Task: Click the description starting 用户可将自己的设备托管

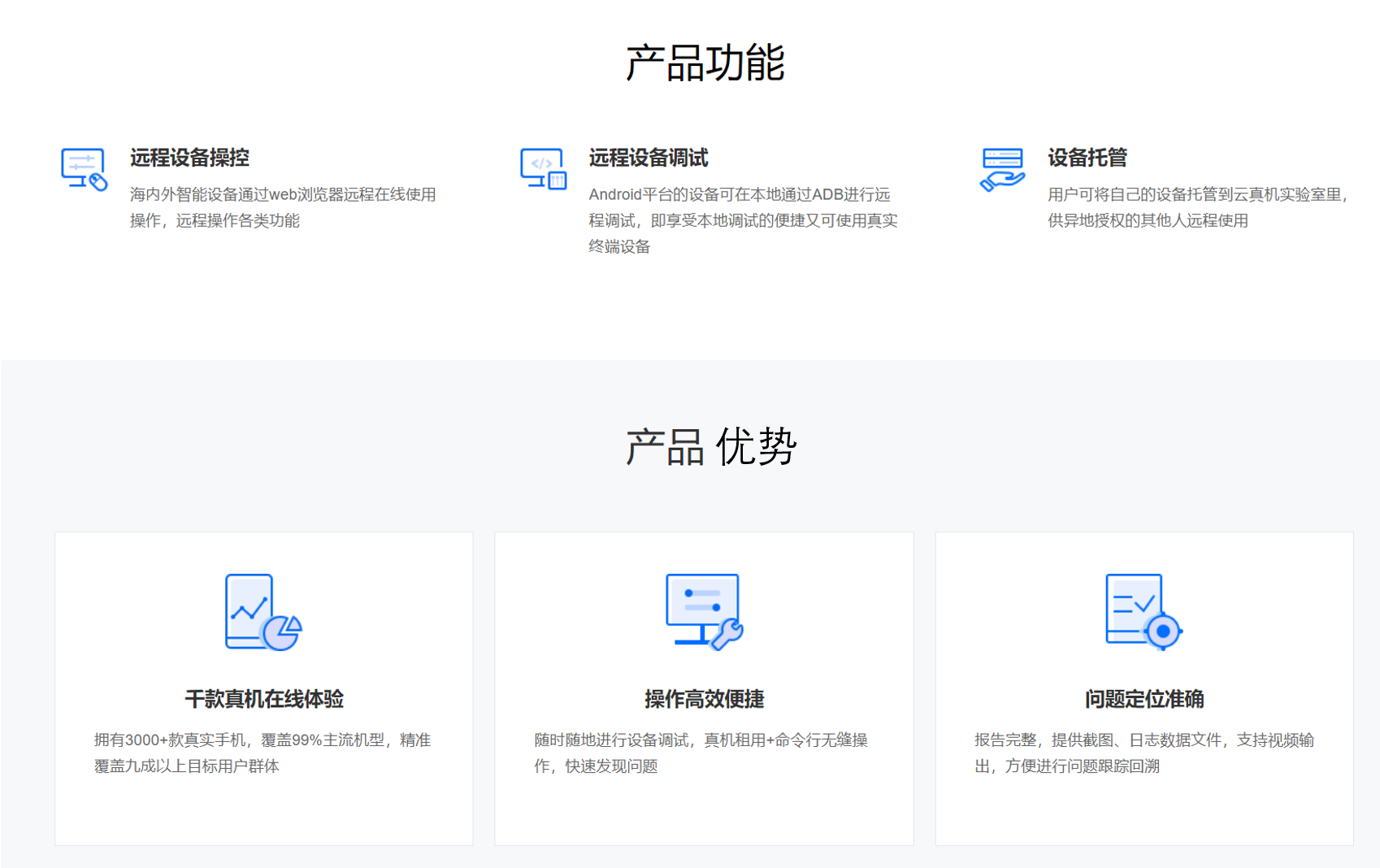Action: 1199,207
